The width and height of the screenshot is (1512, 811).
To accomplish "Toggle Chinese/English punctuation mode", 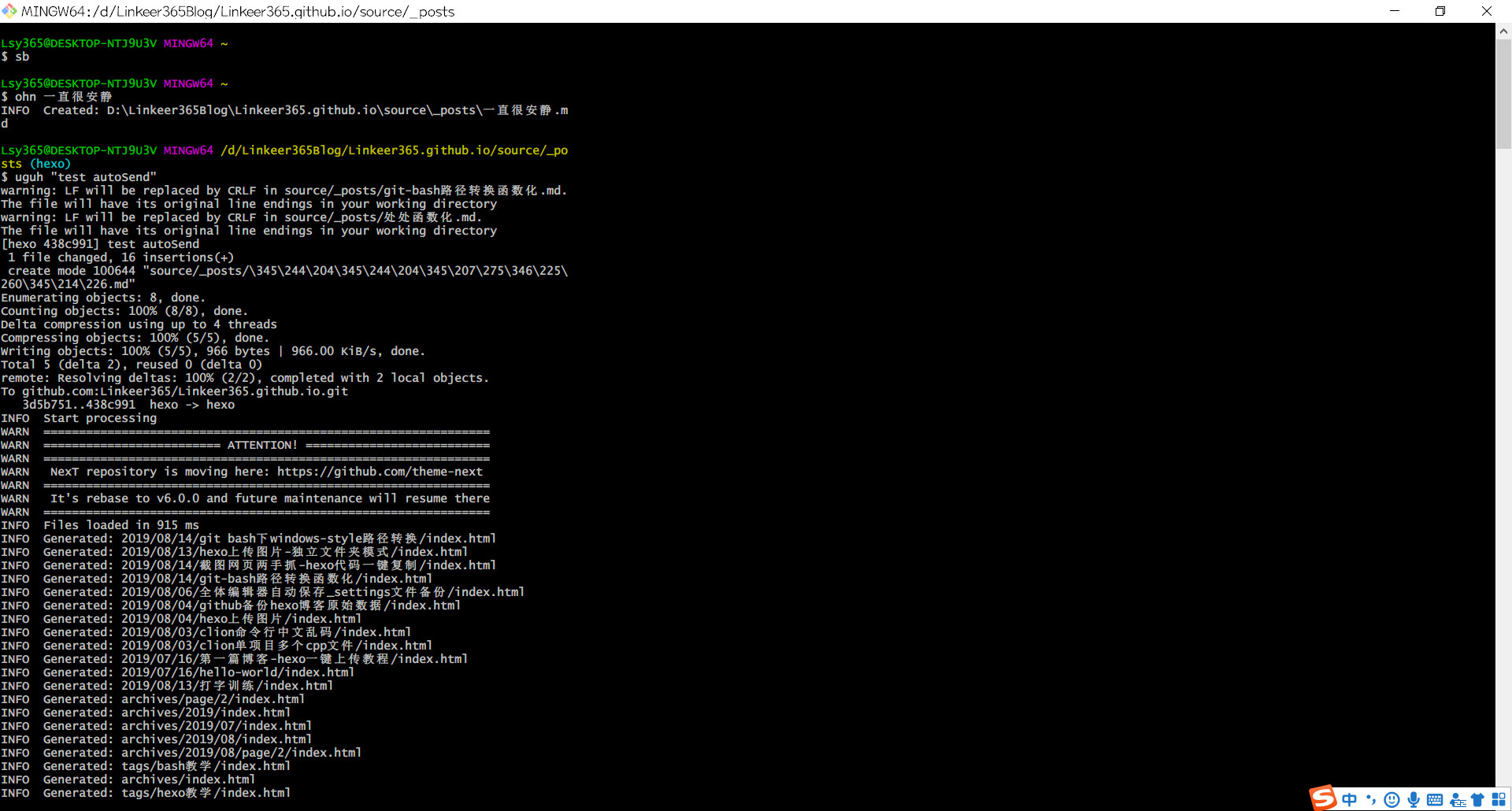I will [x=1371, y=800].
